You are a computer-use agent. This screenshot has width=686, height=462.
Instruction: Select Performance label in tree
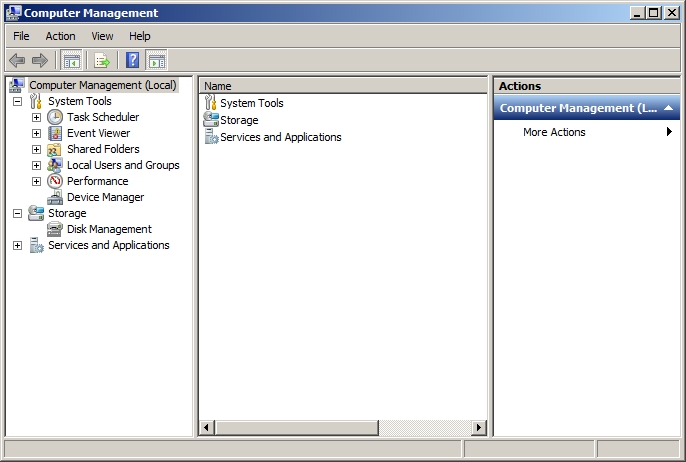(x=97, y=181)
